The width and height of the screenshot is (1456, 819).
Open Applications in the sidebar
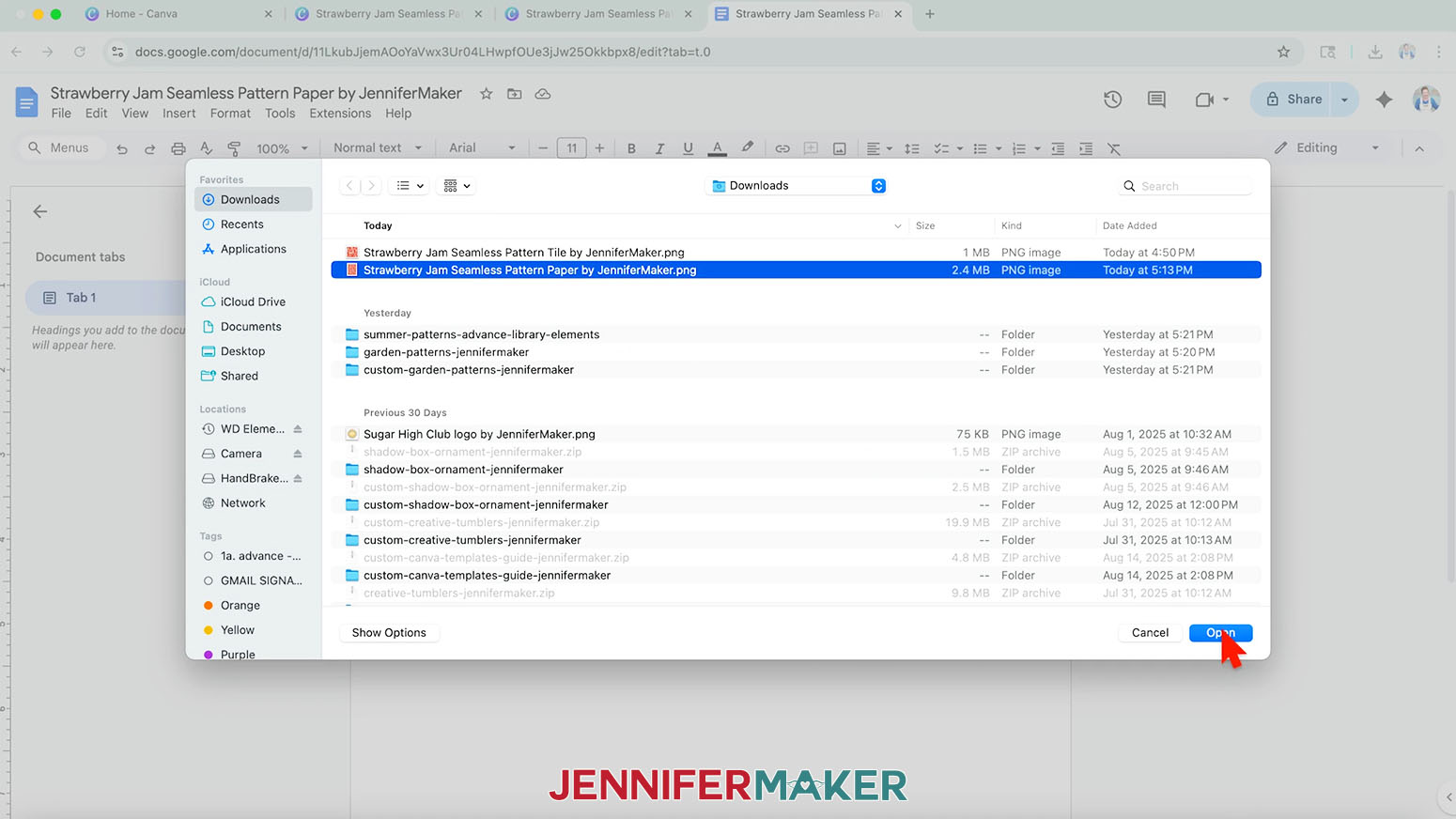253,249
